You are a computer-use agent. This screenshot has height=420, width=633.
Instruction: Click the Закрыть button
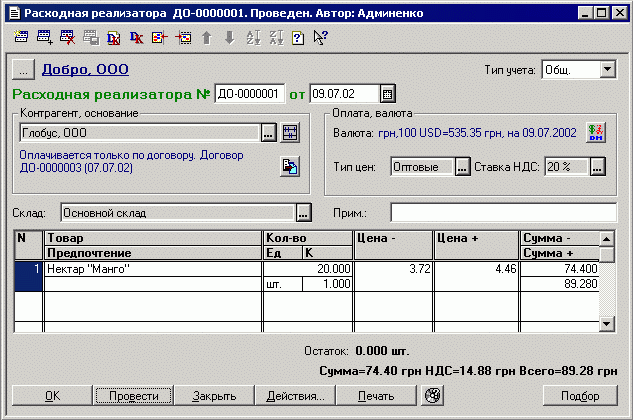[x=214, y=395]
